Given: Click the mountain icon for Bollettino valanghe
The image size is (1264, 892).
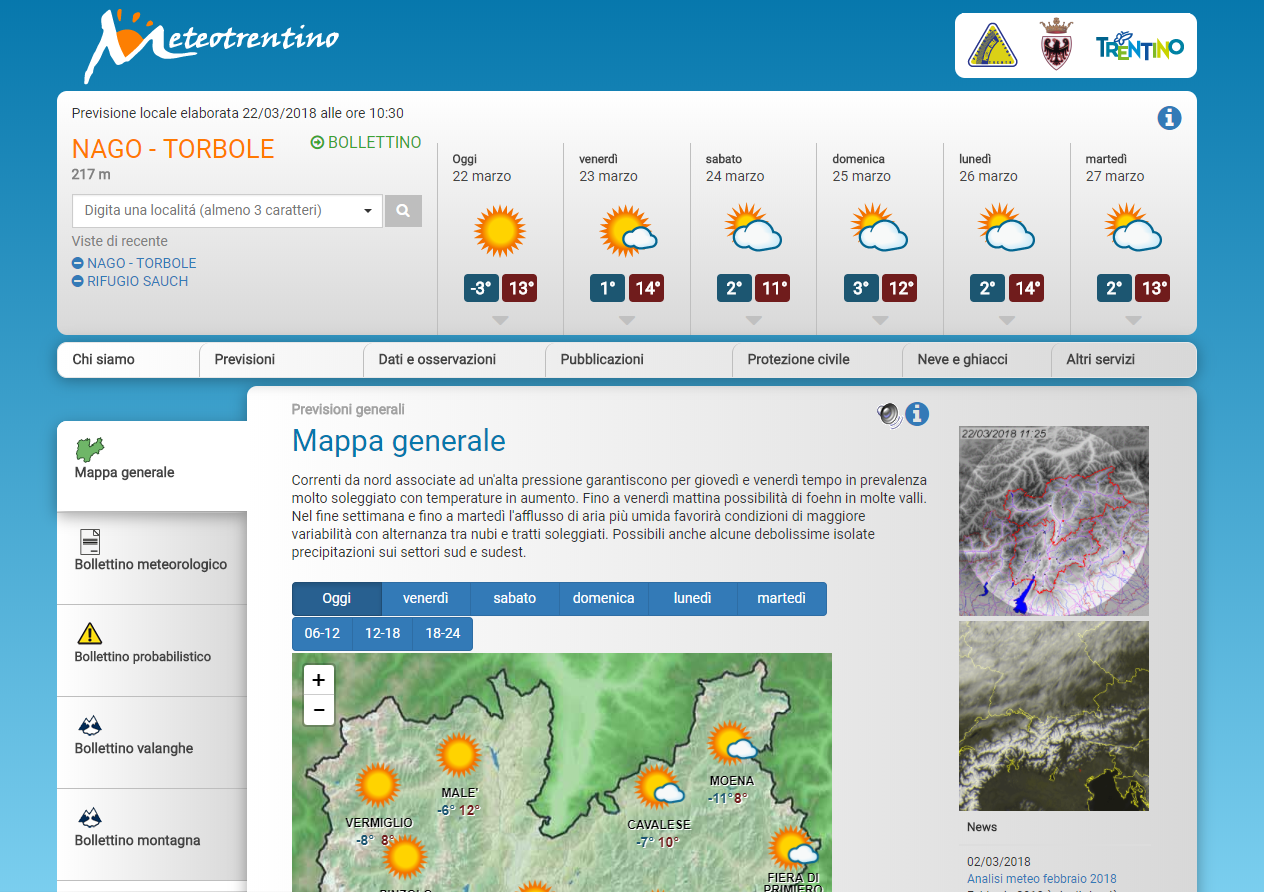Looking at the screenshot, I should click(x=90, y=725).
